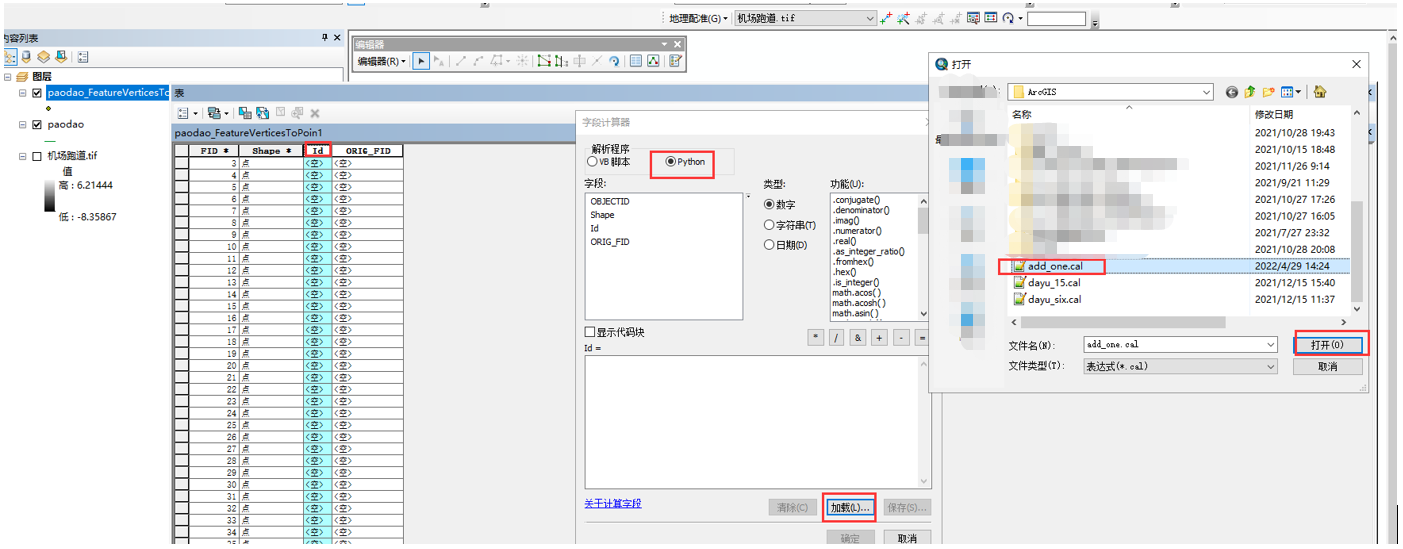Screen dimensions: 1403x549
Task: Collapse the paodao layer tree node
Action: point(22,125)
